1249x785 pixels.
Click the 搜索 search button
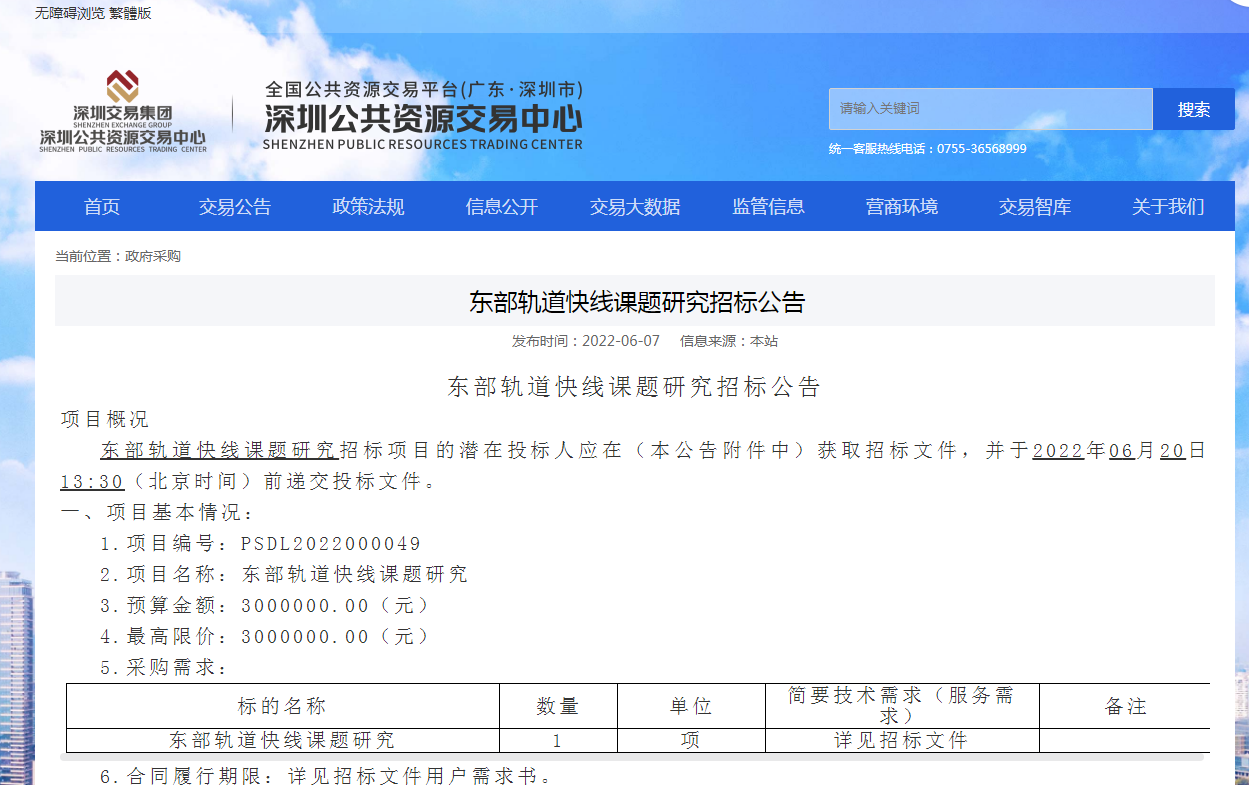point(1193,109)
